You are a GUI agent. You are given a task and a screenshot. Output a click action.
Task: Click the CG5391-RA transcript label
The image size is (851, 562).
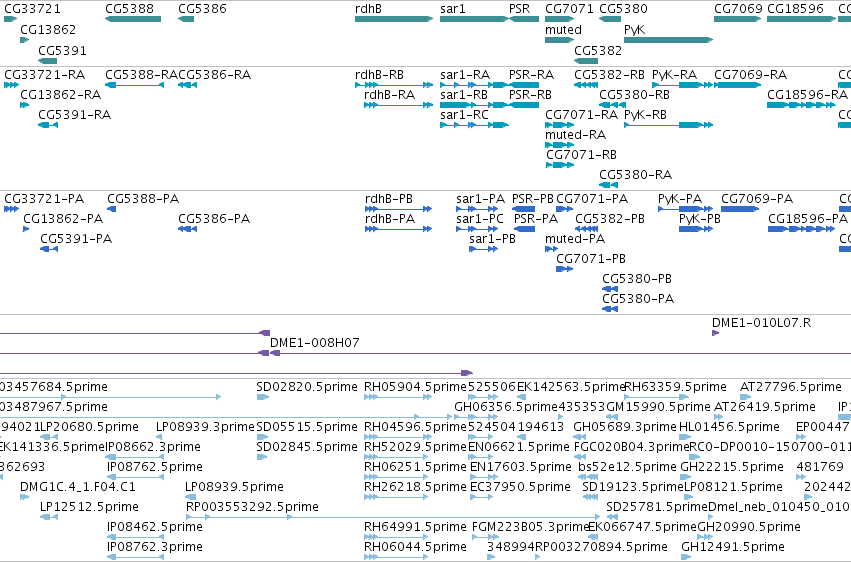(74, 114)
